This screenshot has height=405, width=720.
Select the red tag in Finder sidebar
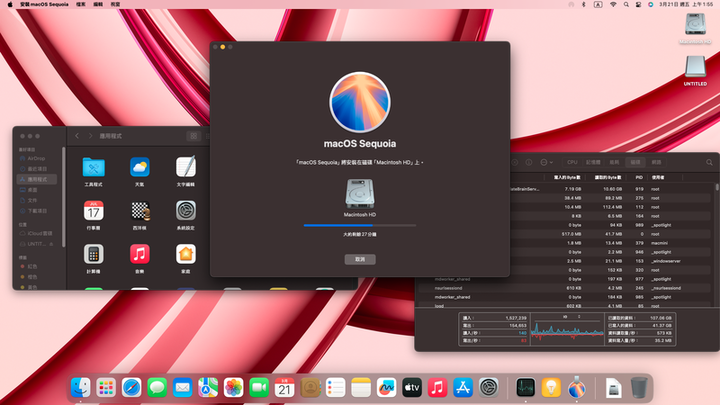[37, 266]
